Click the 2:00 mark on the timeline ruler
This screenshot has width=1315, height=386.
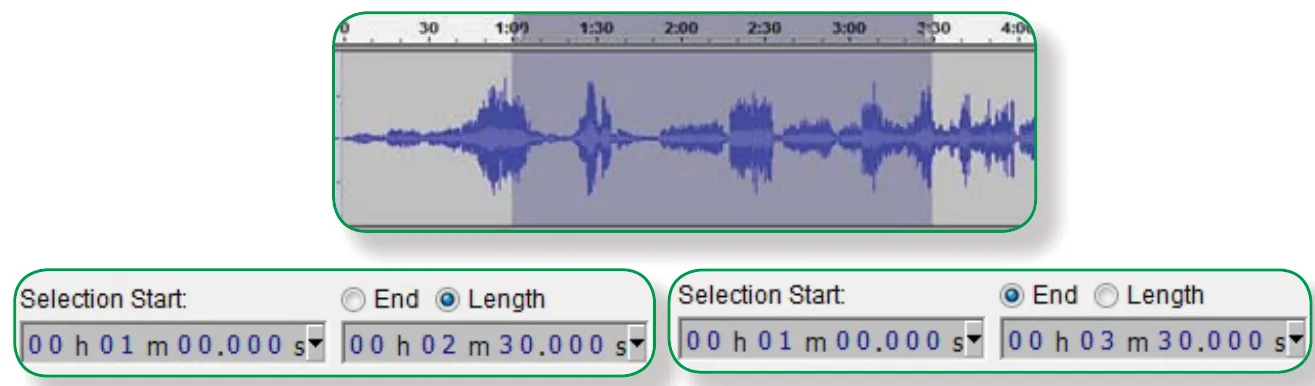point(681,28)
